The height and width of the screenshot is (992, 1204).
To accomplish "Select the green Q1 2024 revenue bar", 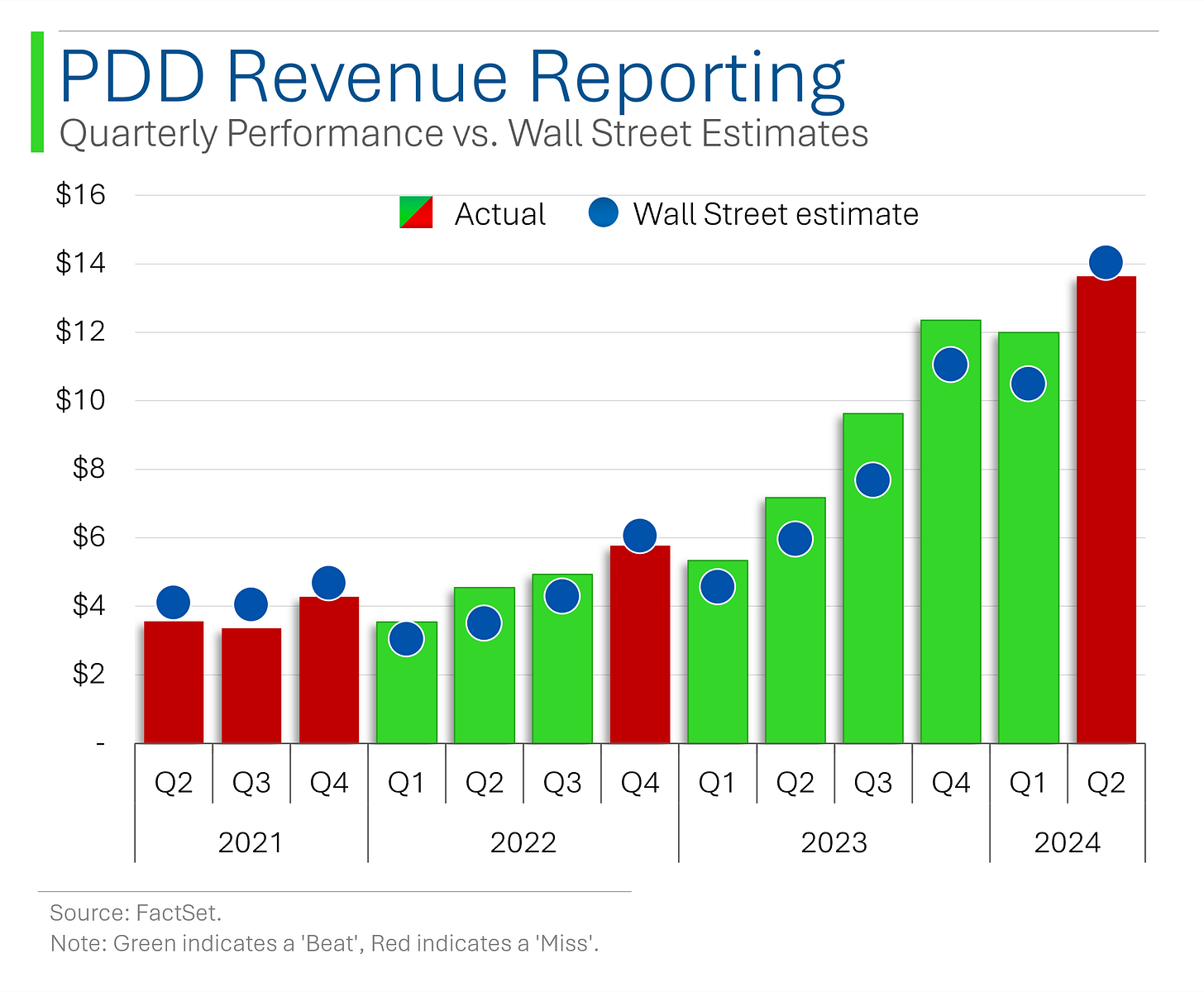I will 1029,537.
